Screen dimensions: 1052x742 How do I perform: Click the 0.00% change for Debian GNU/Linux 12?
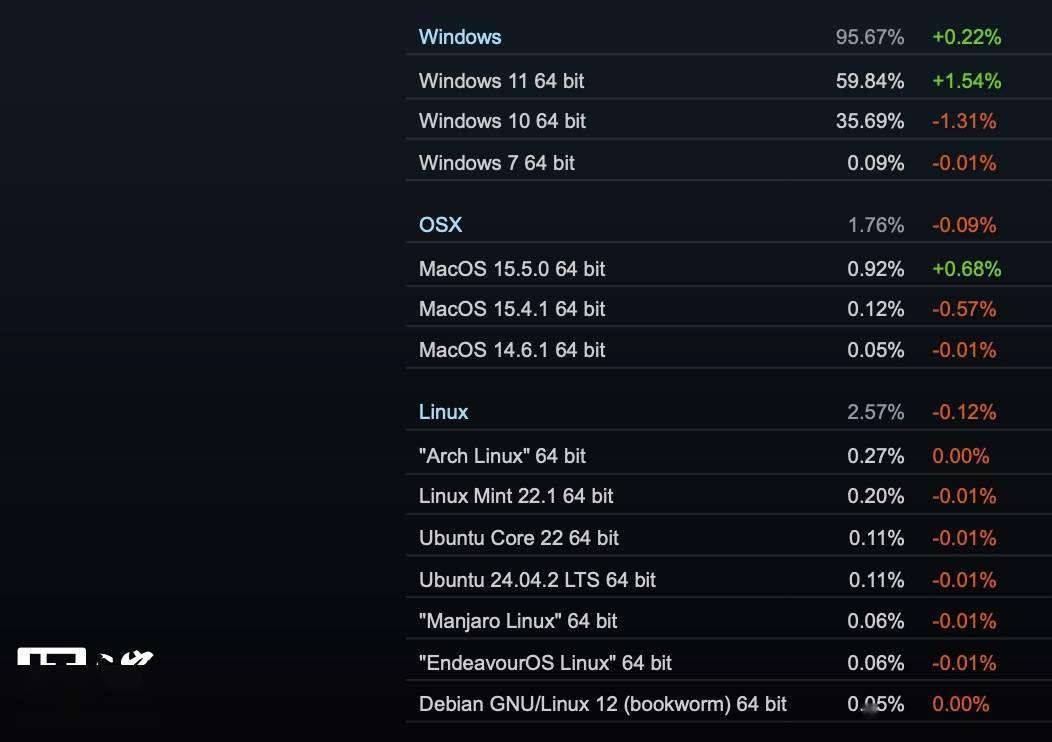pos(961,704)
